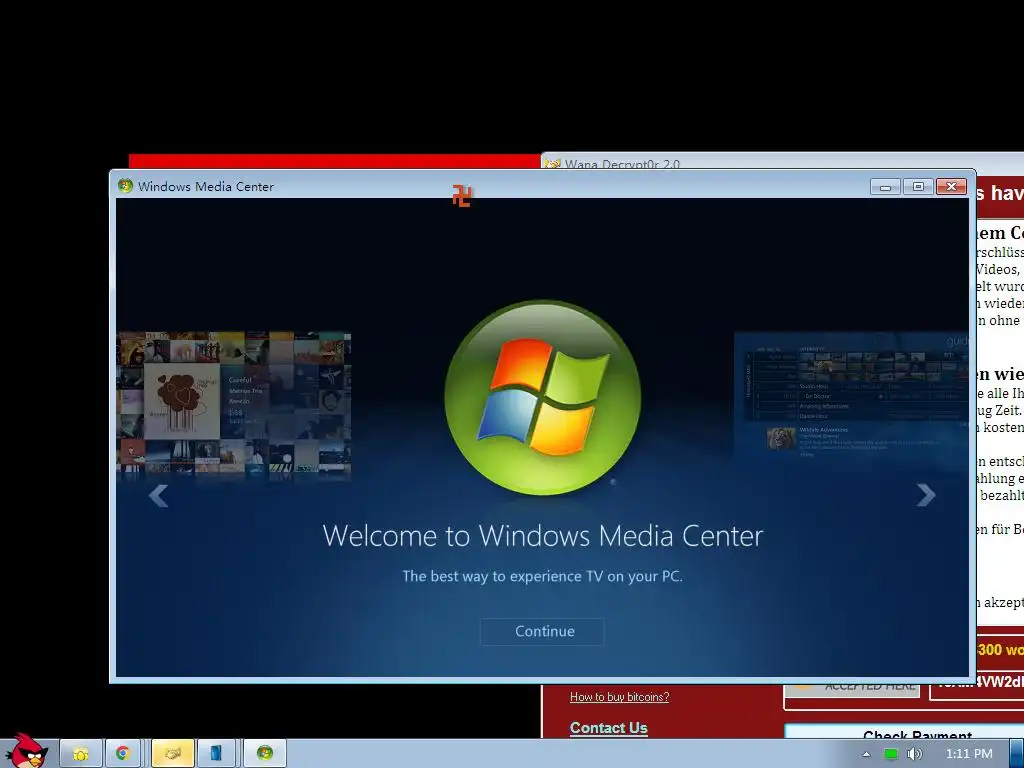Switch to Windows Media Center taskbar button
Screen dimensions: 1024x768
click(x=265, y=753)
